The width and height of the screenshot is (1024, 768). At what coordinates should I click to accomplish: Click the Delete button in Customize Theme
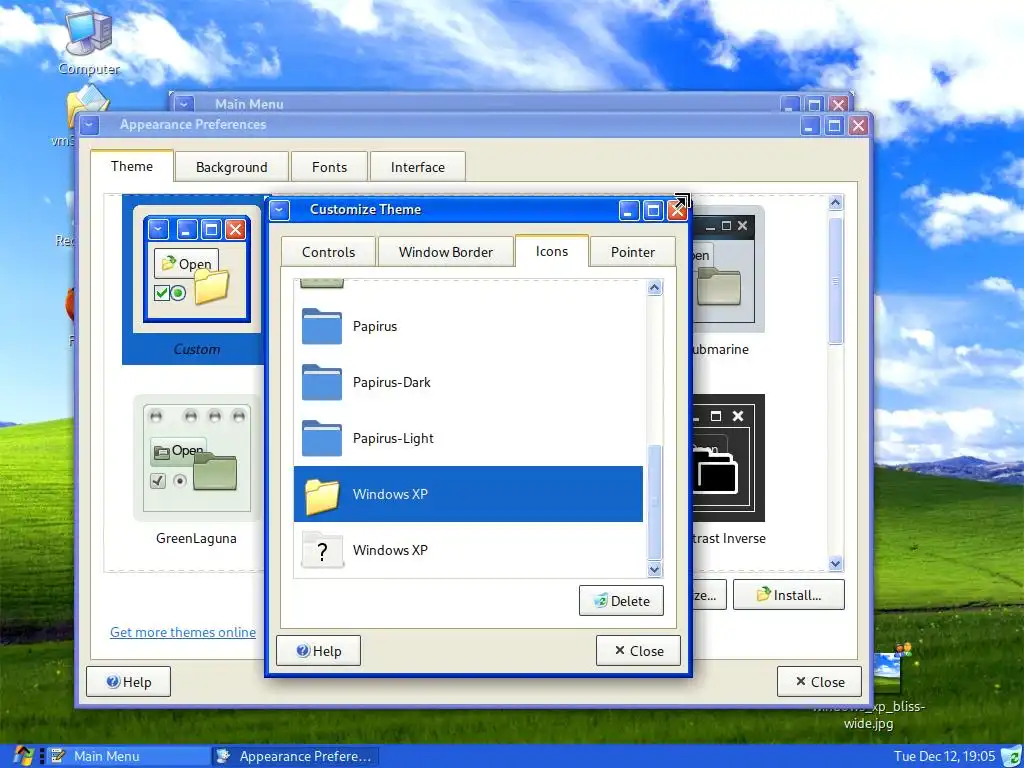(621, 601)
